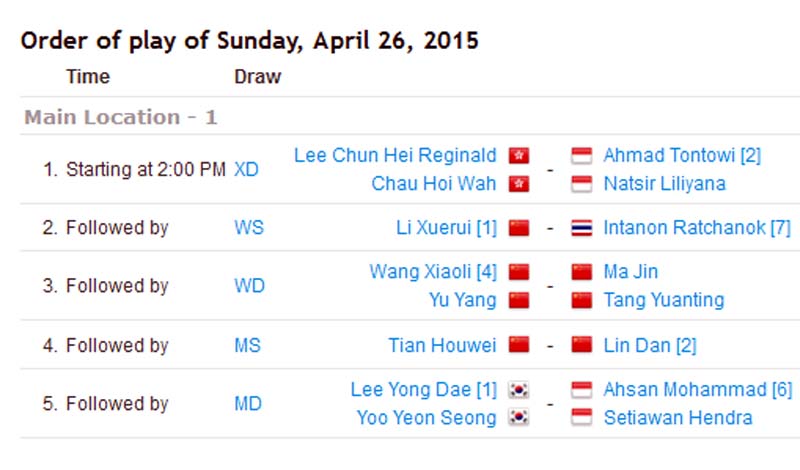The height and width of the screenshot is (470, 800).
Task: Open Tian Houwei's player profile
Action: pos(442,346)
